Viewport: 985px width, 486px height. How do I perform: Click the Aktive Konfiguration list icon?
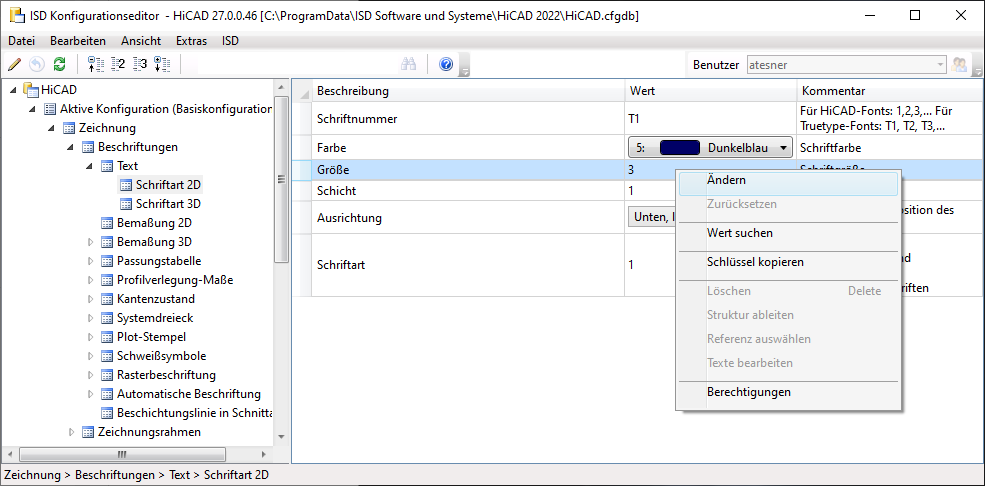click(x=50, y=109)
